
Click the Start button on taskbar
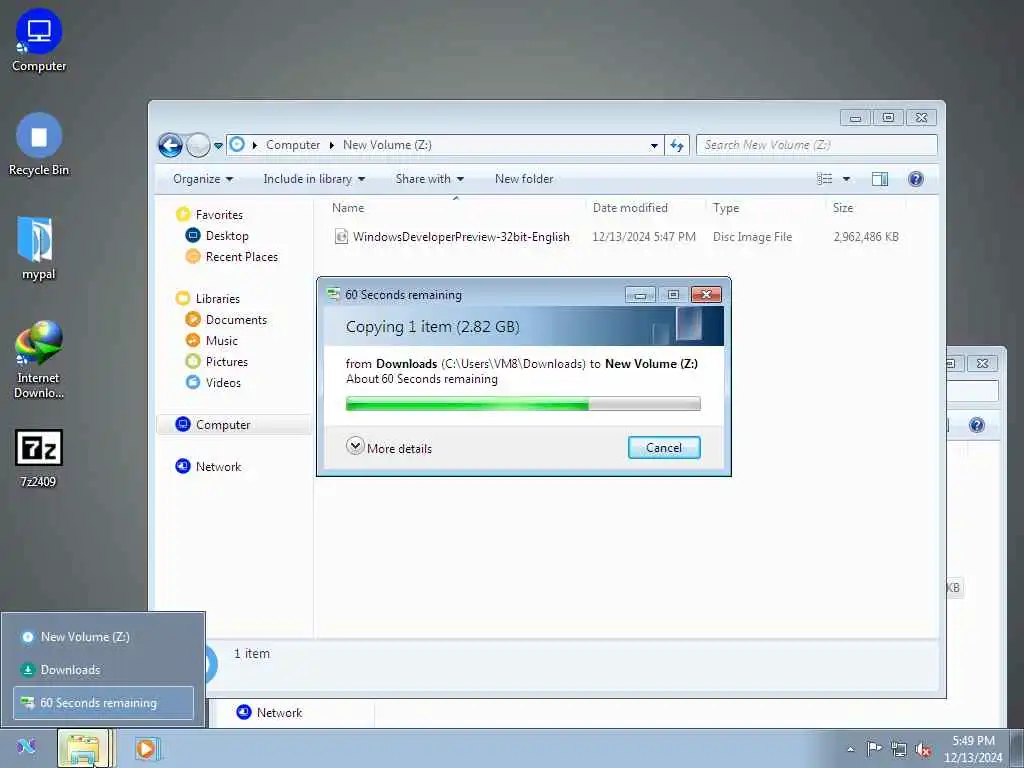27,746
